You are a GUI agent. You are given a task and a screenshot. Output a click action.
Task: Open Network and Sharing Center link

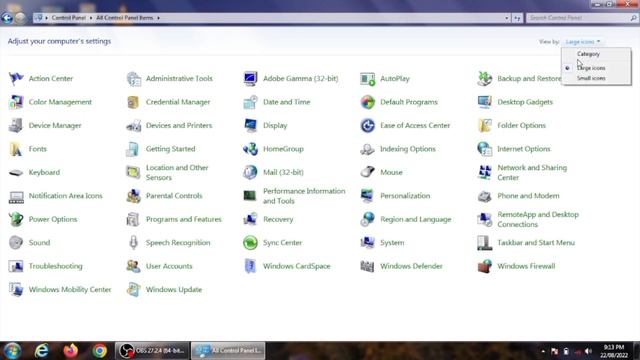532,172
